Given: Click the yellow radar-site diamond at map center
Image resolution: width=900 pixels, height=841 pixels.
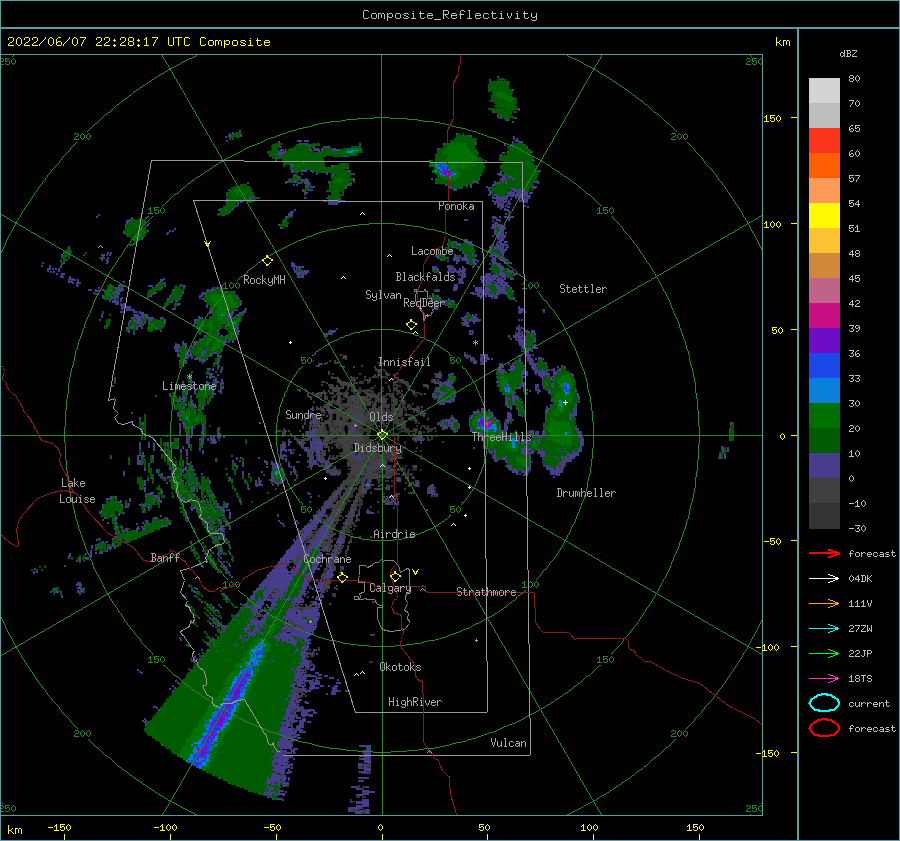Looking at the screenshot, I should pos(382,435).
